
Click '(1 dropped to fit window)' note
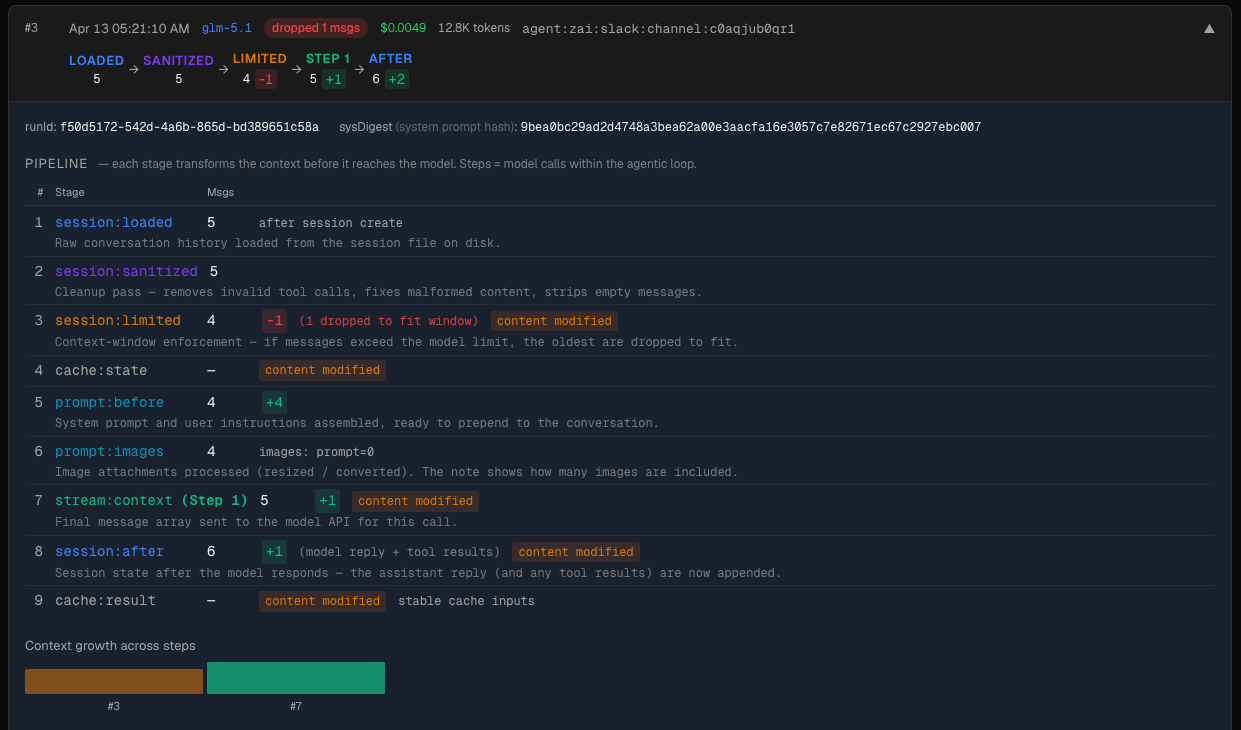389,321
